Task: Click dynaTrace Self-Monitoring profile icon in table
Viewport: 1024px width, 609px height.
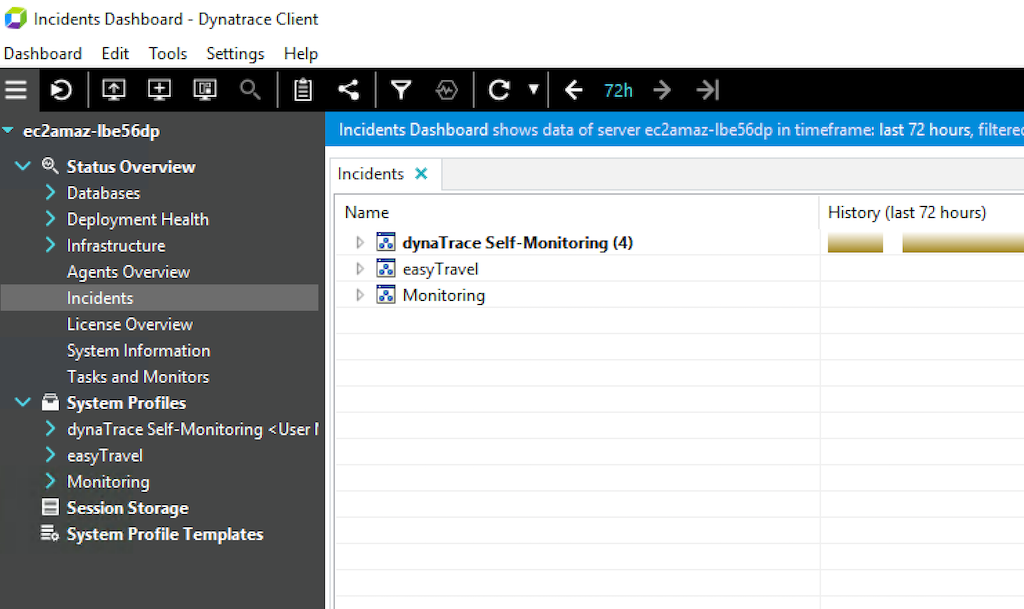Action: pos(386,242)
